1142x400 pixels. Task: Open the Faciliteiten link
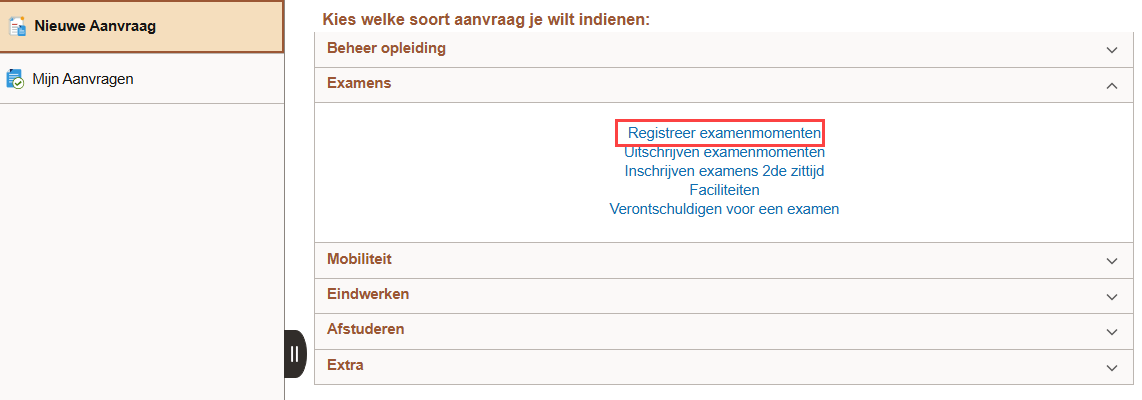[x=724, y=190]
